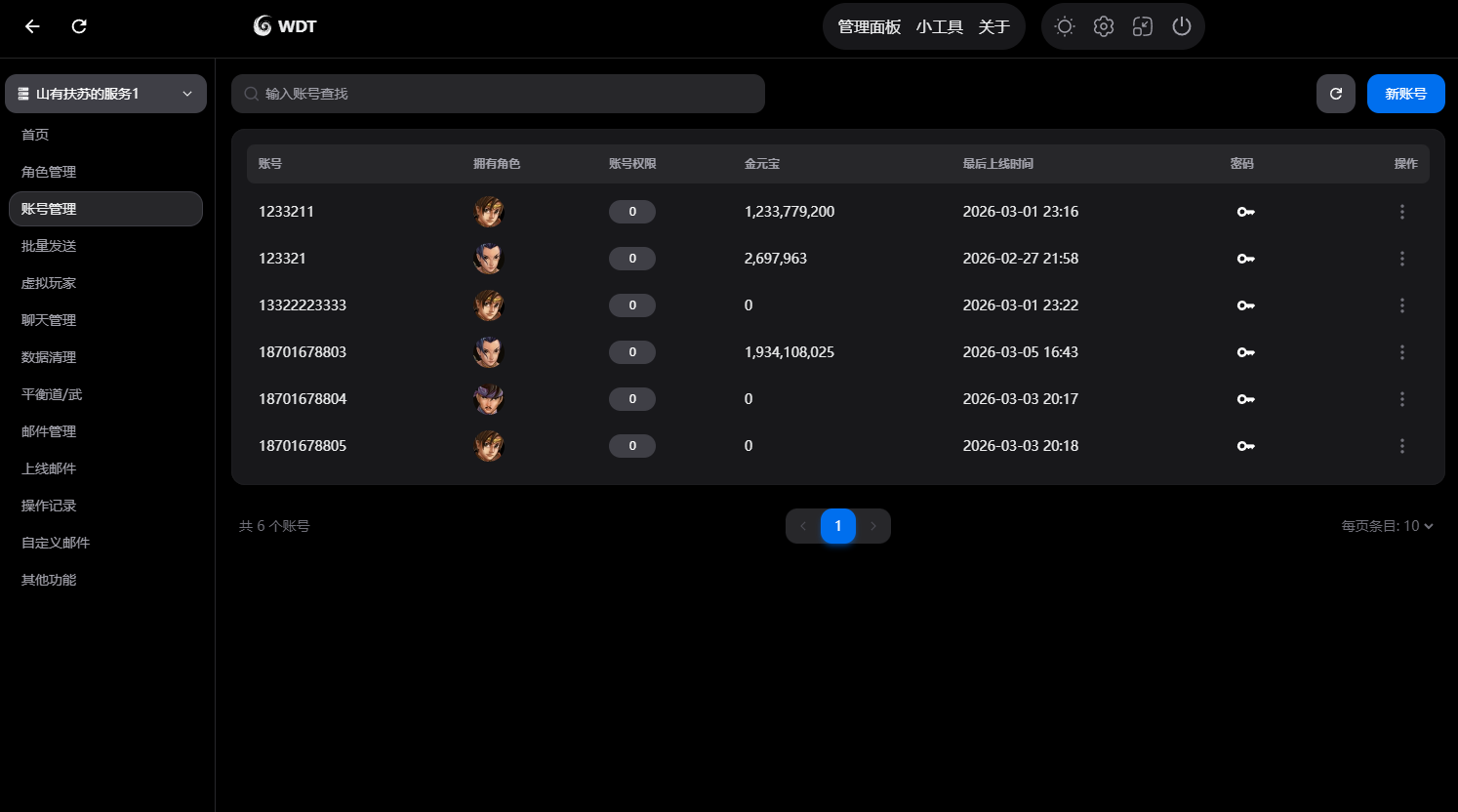Click the window resize icon beside gear
1458x812 pixels.
[1143, 26]
